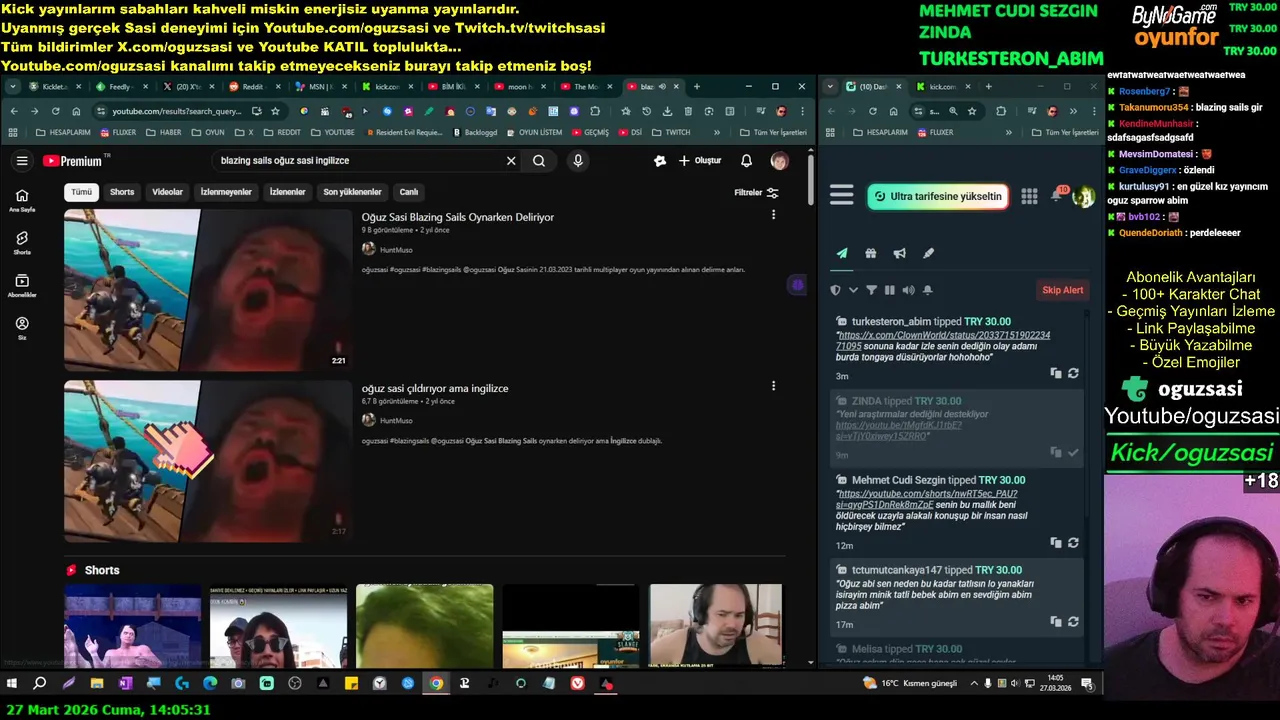The height and width of the screenshot is (720, 1280).
Task: Clear the YouTube search text
Action: point(511,161)
